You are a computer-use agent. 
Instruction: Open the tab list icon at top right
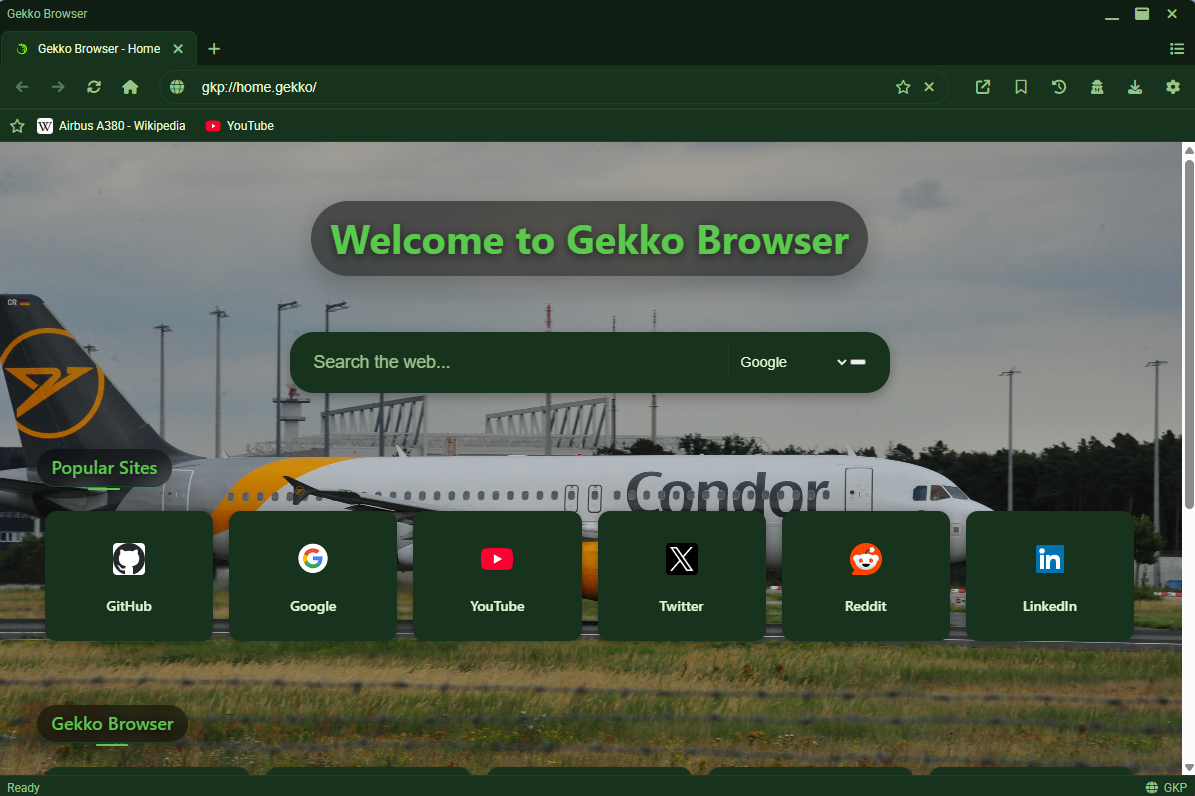pos(1177,49)
